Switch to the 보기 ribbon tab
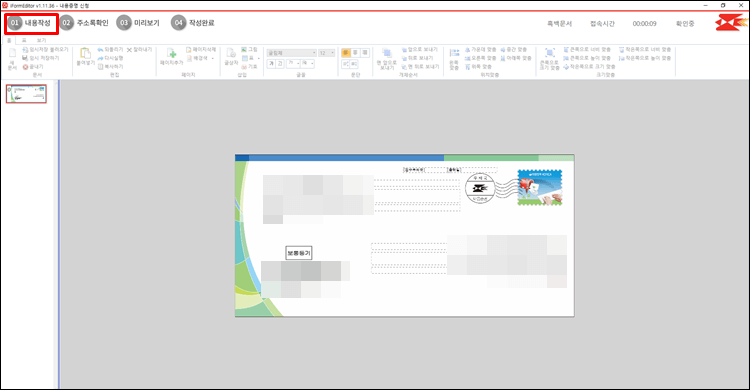 42,41
